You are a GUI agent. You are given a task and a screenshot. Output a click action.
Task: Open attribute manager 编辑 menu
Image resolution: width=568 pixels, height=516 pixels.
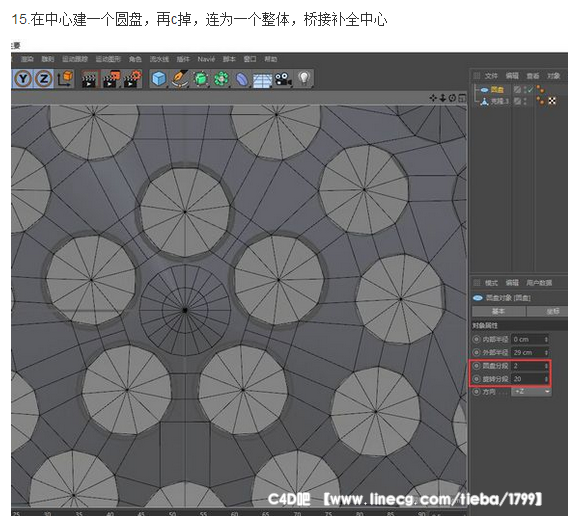512,283
